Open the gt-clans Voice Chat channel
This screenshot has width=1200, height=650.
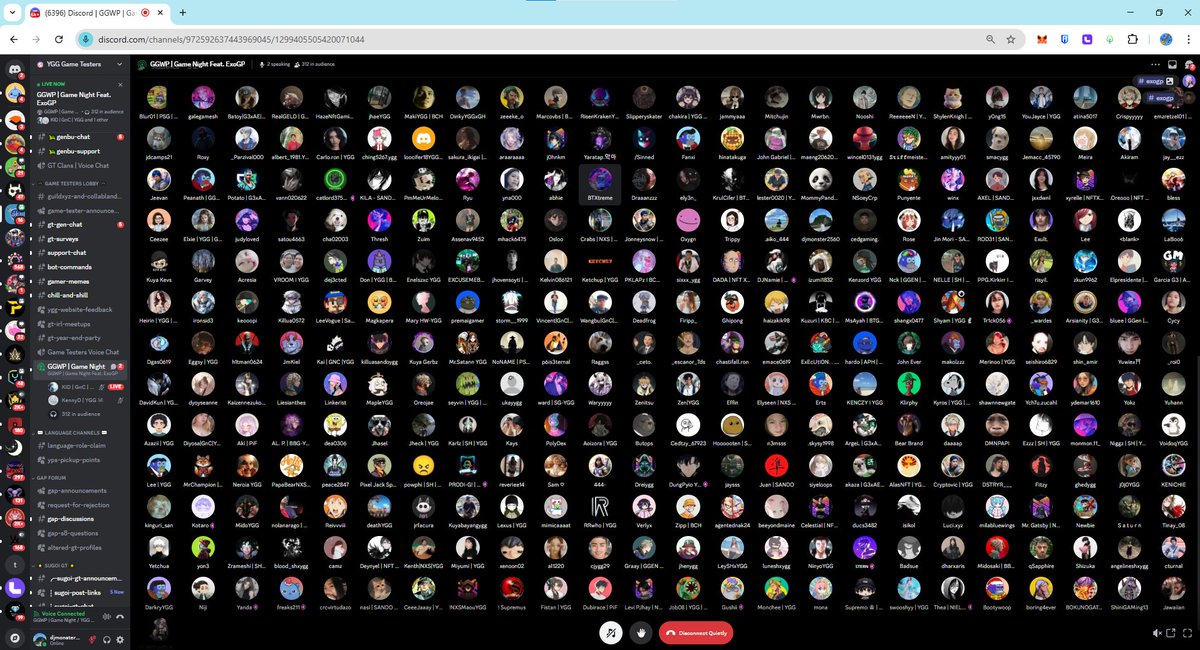pyautogui.click(x=82, y=166)
